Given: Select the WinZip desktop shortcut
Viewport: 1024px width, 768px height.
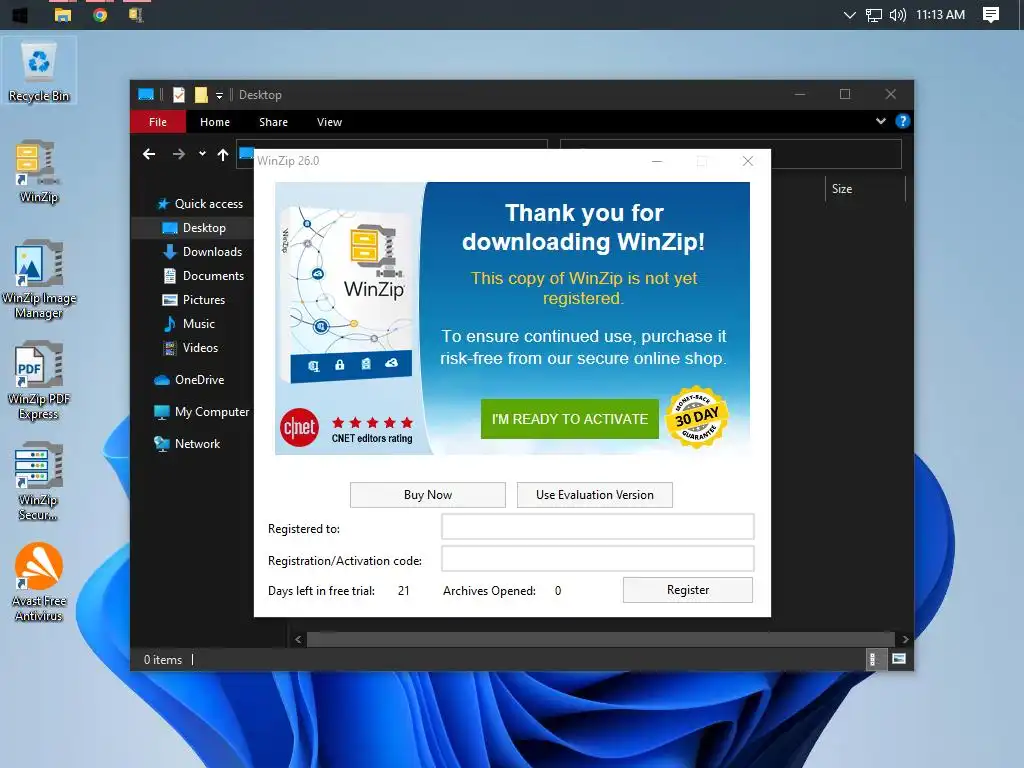Looking at the screenshot, I should [39, 172].
